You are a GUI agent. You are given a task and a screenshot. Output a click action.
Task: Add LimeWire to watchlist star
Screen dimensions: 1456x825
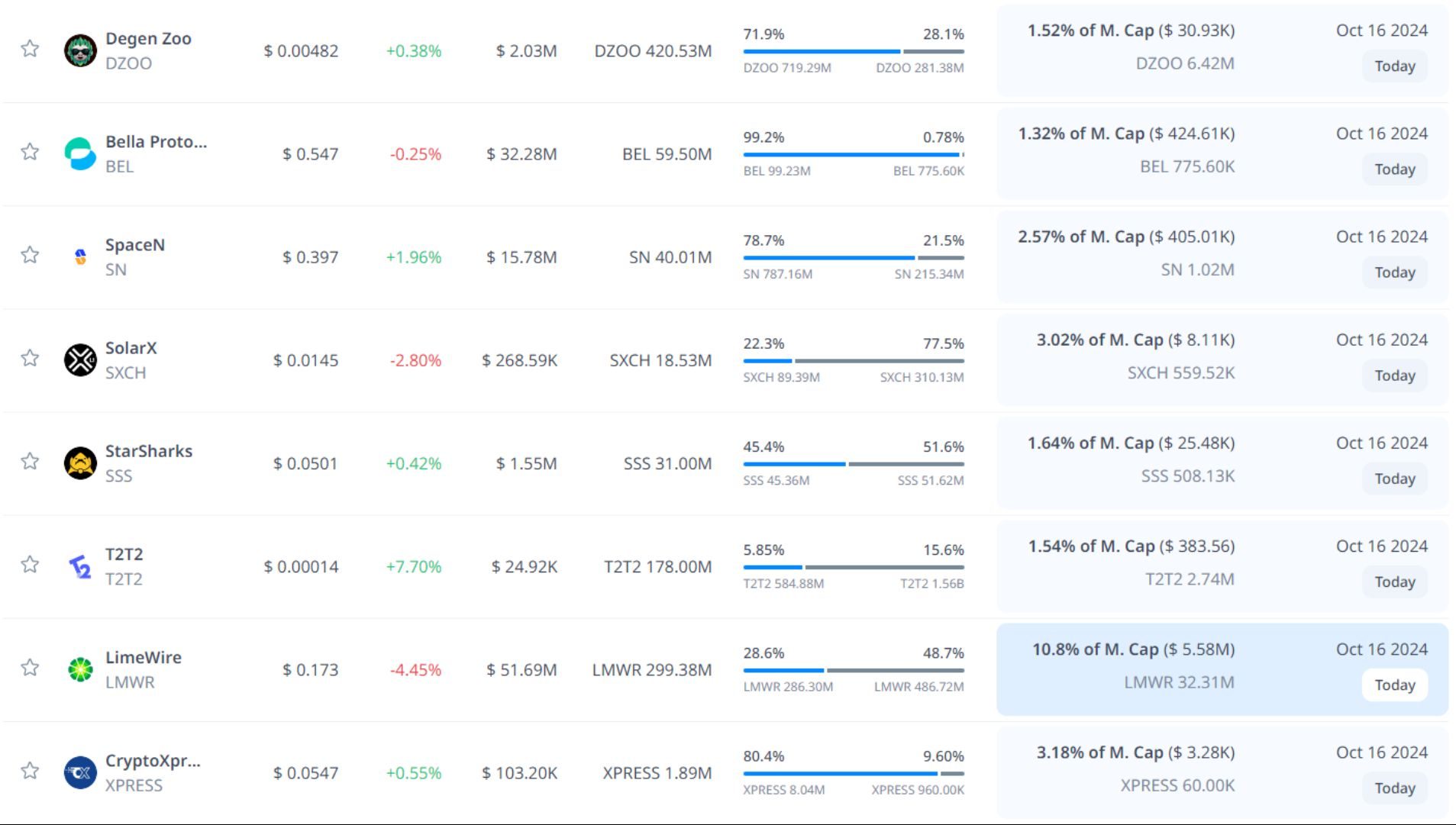30,668
